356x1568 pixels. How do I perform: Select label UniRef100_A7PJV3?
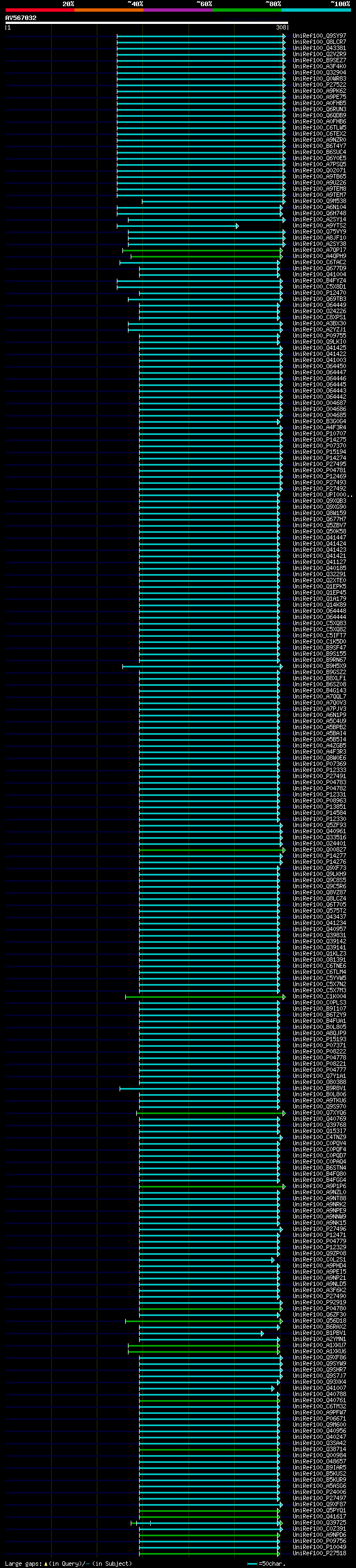tap(319, 709)
